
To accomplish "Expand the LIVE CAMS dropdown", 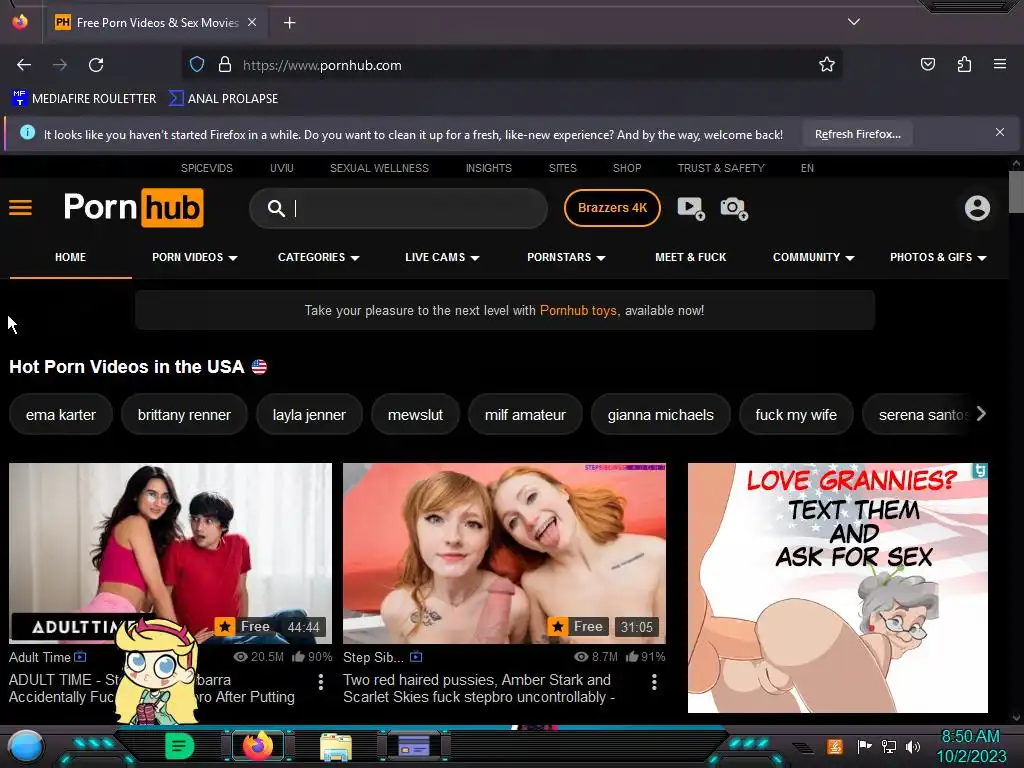I will 442,257.
